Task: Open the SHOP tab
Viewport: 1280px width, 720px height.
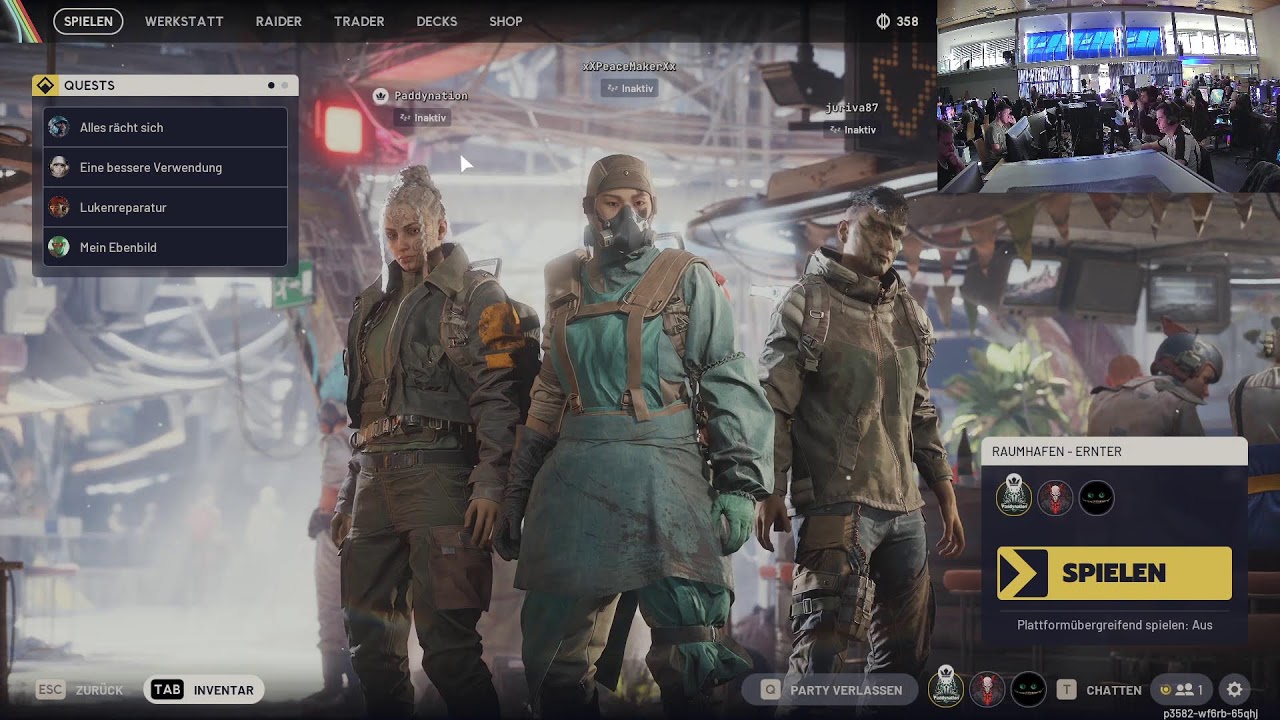Action: tap(506, 21)
